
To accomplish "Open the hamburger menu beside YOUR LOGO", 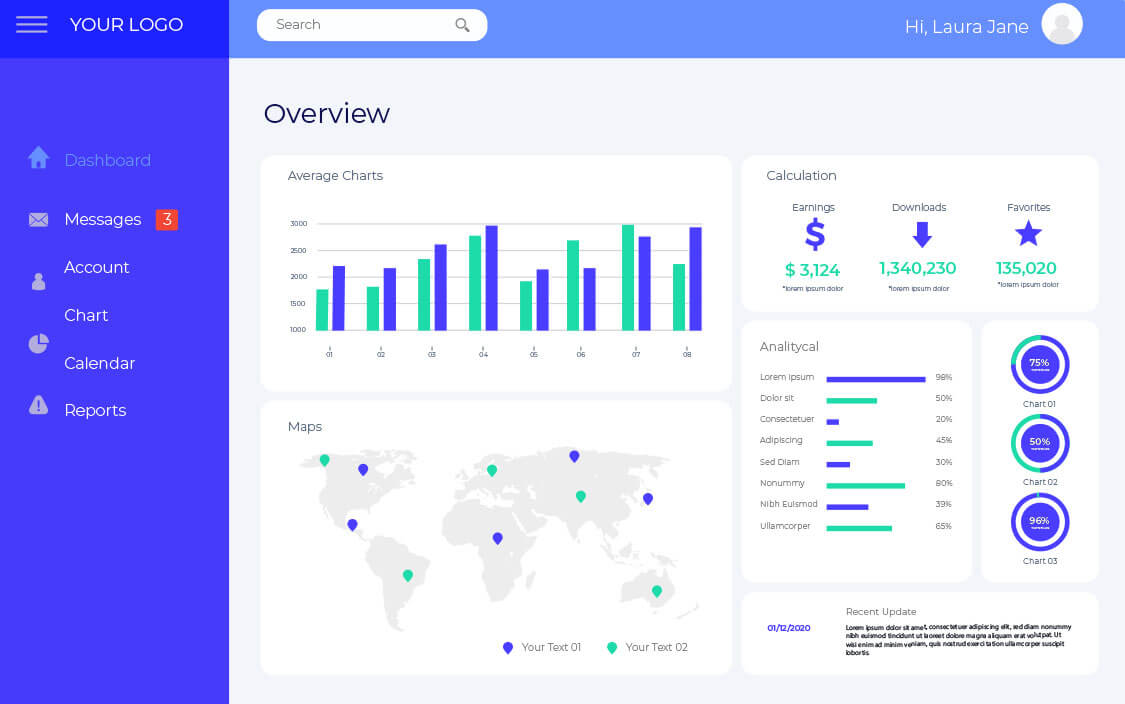I will pyautogui.click(x=32, y=24).
